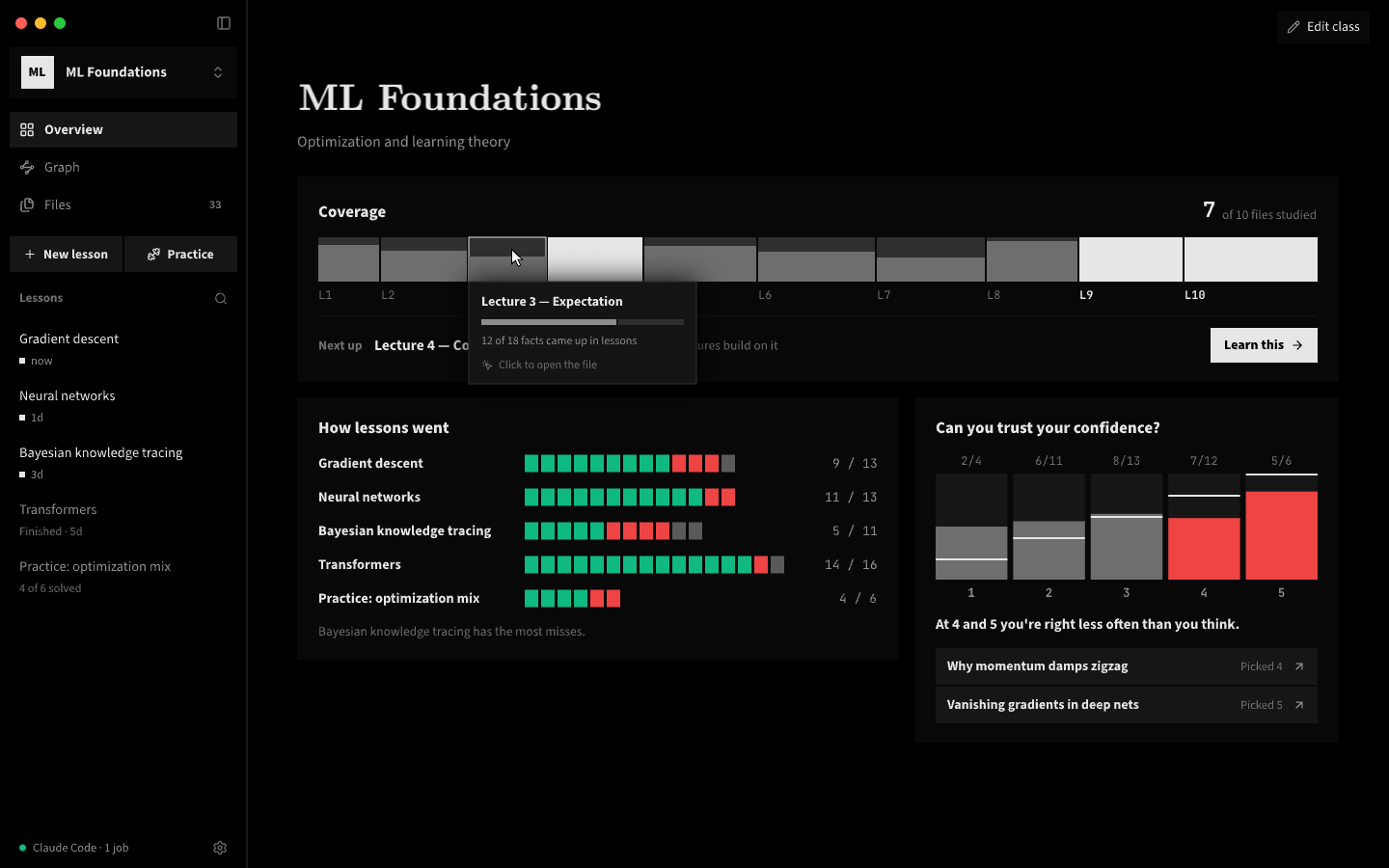Click the New lesson button
The image size is (1389, 868).
click(x=66, y=254)
